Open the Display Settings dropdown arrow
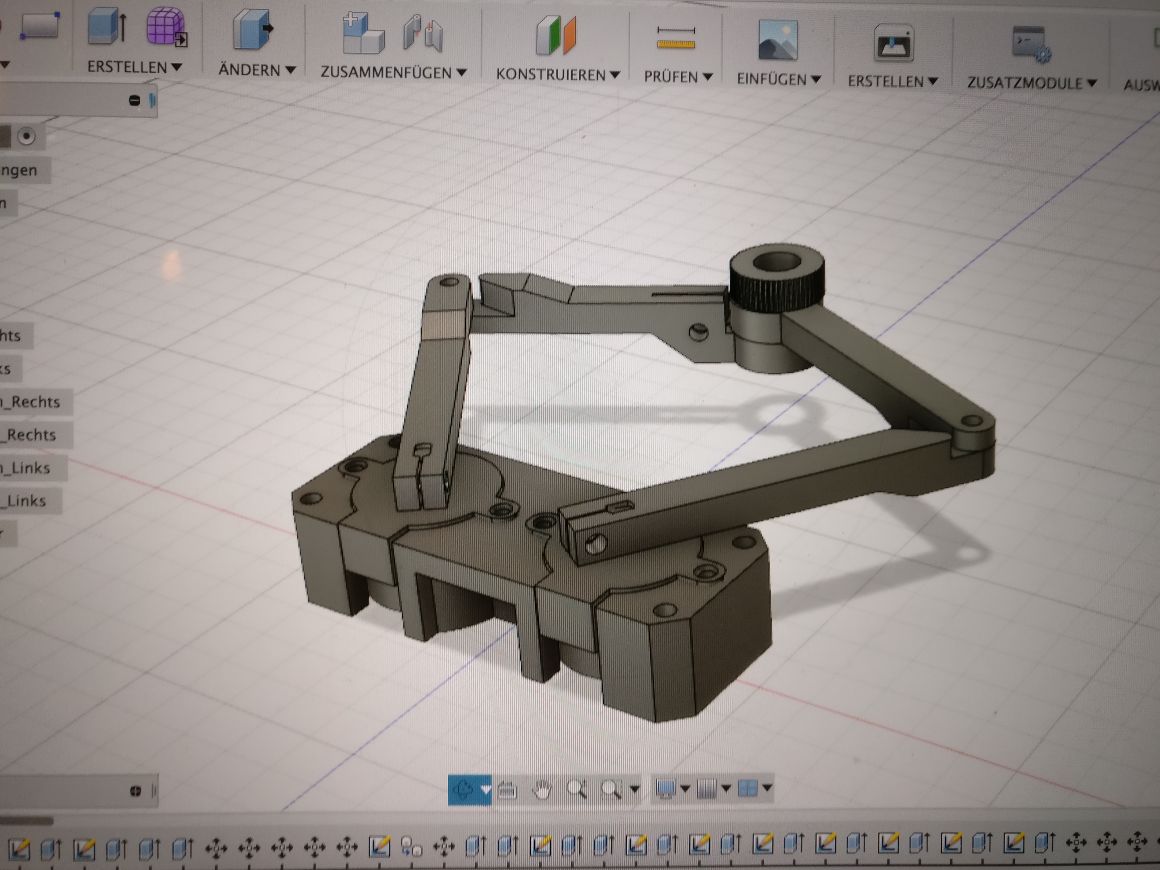 click(685, 789)
